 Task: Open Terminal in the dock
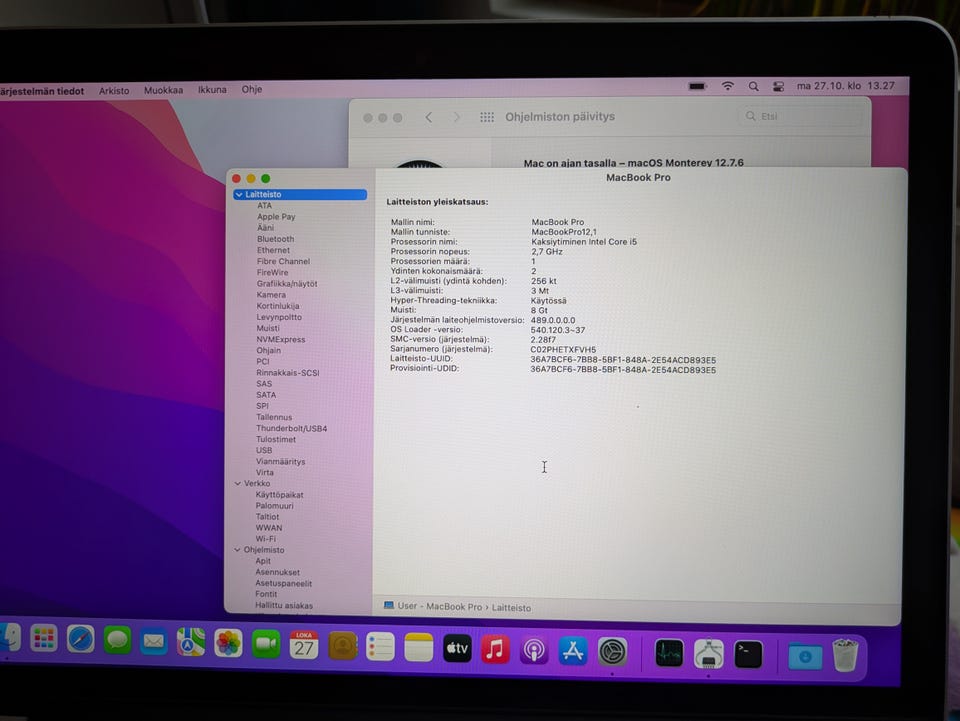748,654
